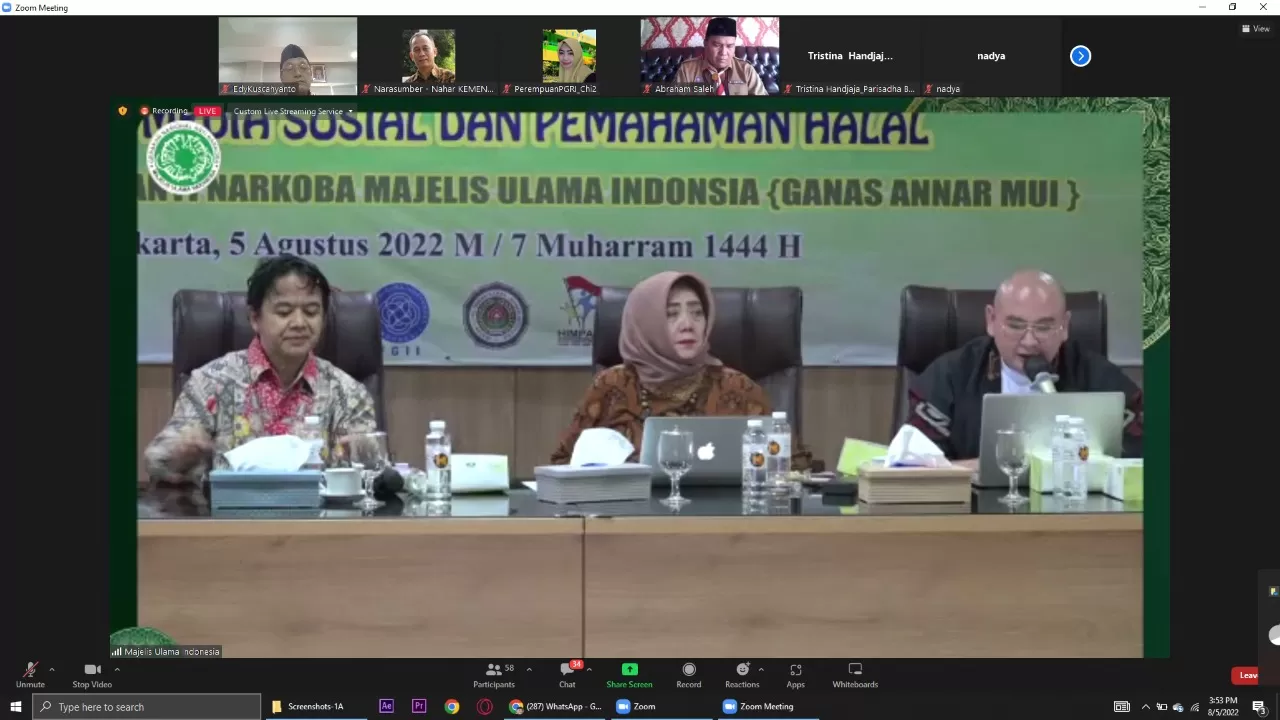Click the encryption shield icon
Image resolution: width=1280 pixels, height=720 pixels.
[x=123, y=111]
